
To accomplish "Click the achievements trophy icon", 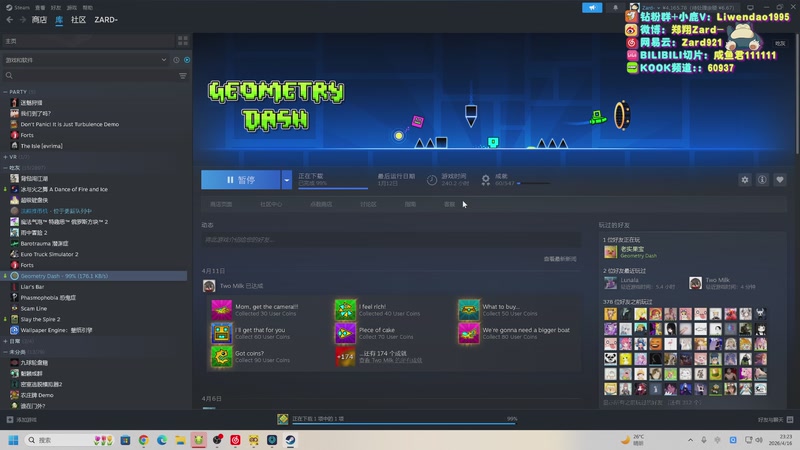I will [486, 180].
